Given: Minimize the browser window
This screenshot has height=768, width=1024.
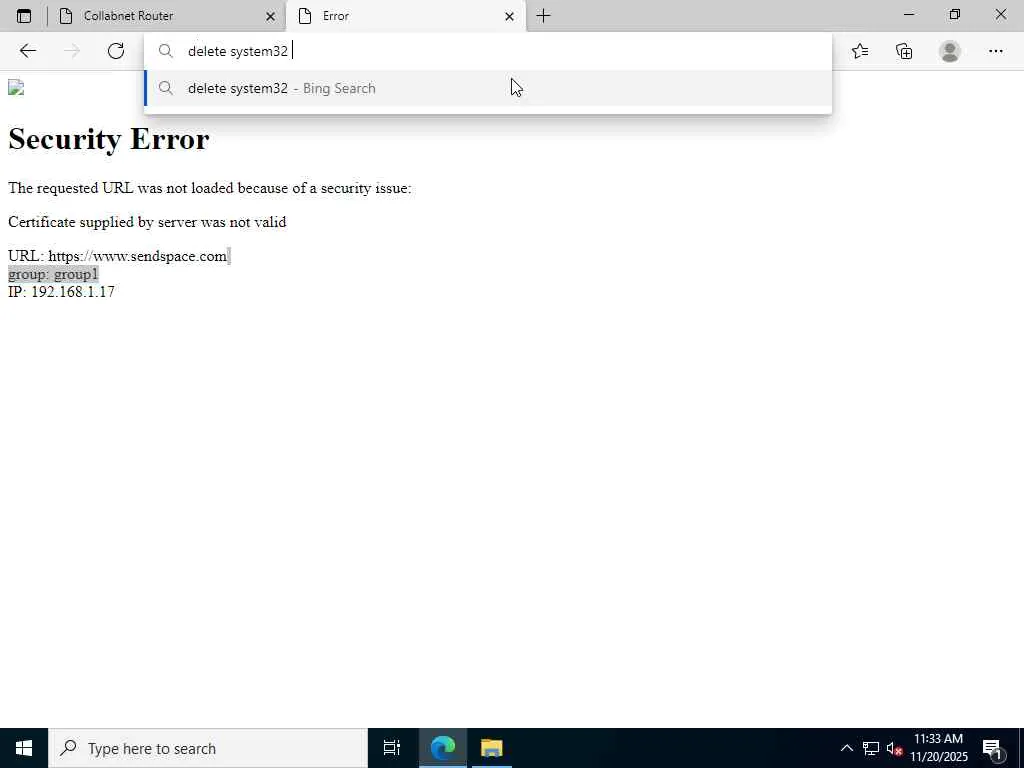Looking at the screenshot, I should (909, 14).
